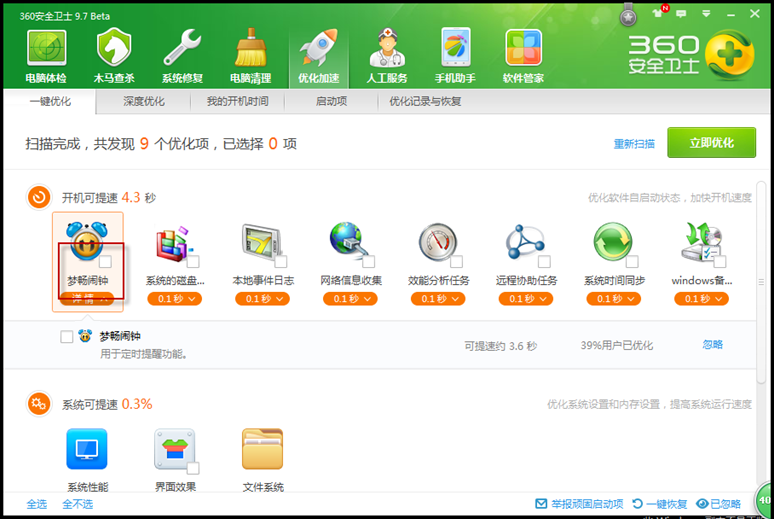This screenshot has height=519, width=774.
Task: Tick checkbox on 系统的磁盘 tile
Action: pyautogui.click(x=193, y=261)
